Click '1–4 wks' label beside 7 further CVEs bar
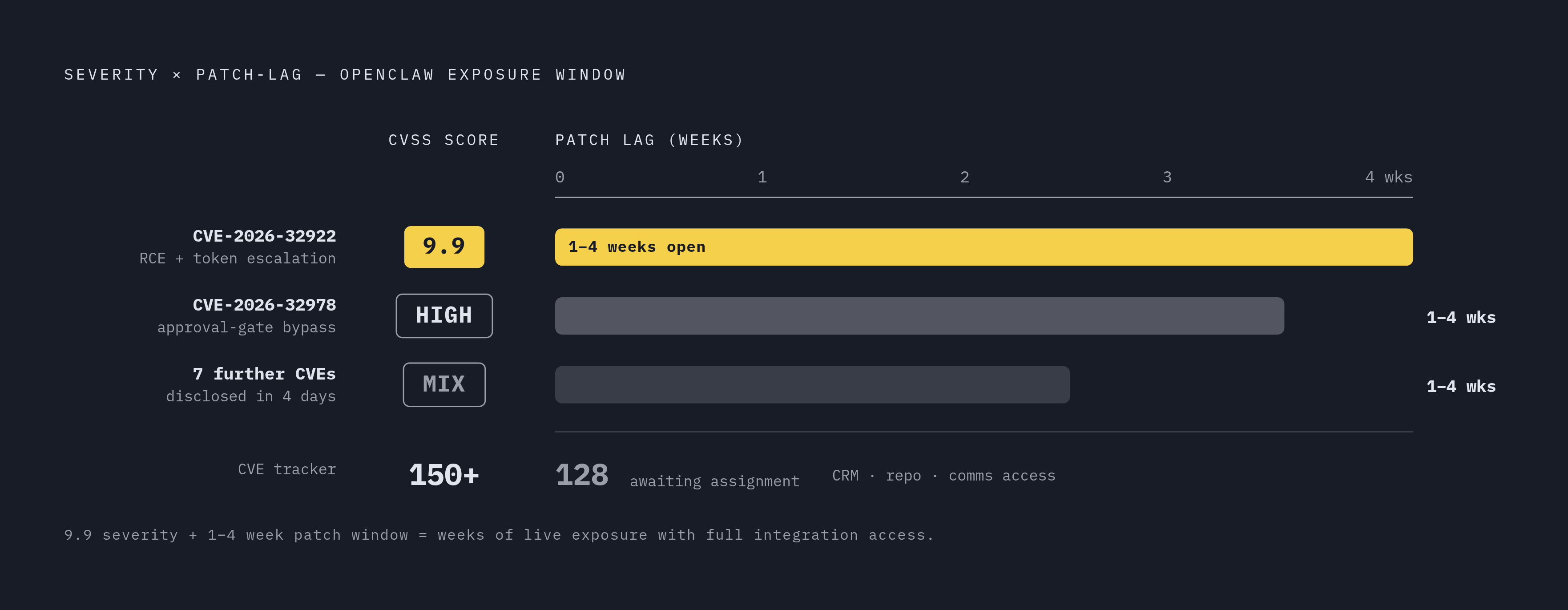 1461,387
